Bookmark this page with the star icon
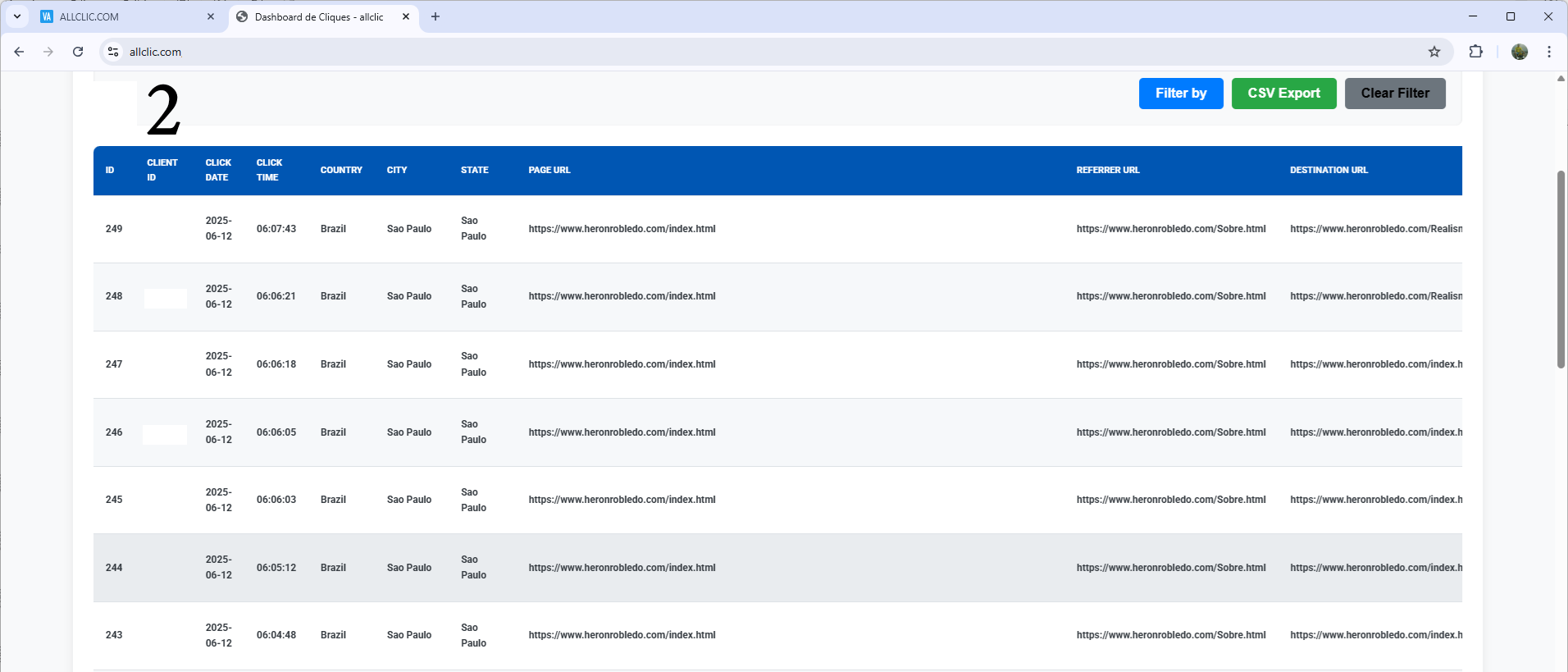Screen dimensions: 1568x672 pyautogui.click(x=1434, y=52)
